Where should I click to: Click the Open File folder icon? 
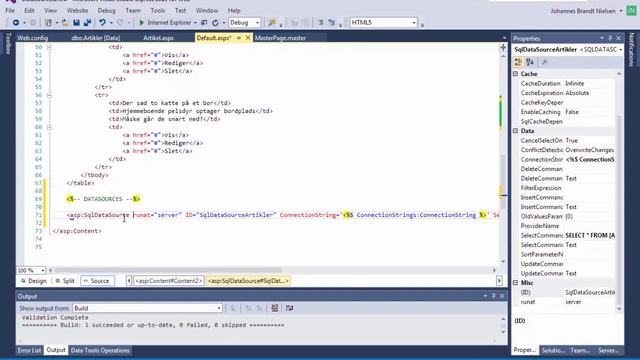tap(65, 23)
